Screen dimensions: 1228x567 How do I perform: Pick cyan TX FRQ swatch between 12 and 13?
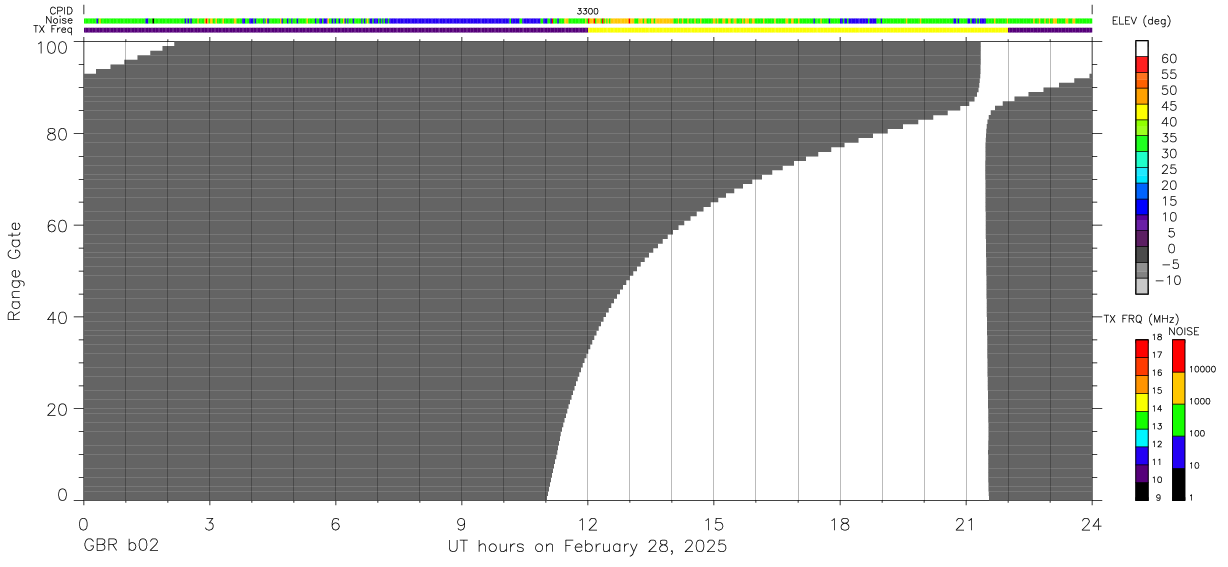pyautogui.click(x=1141, y=437)
